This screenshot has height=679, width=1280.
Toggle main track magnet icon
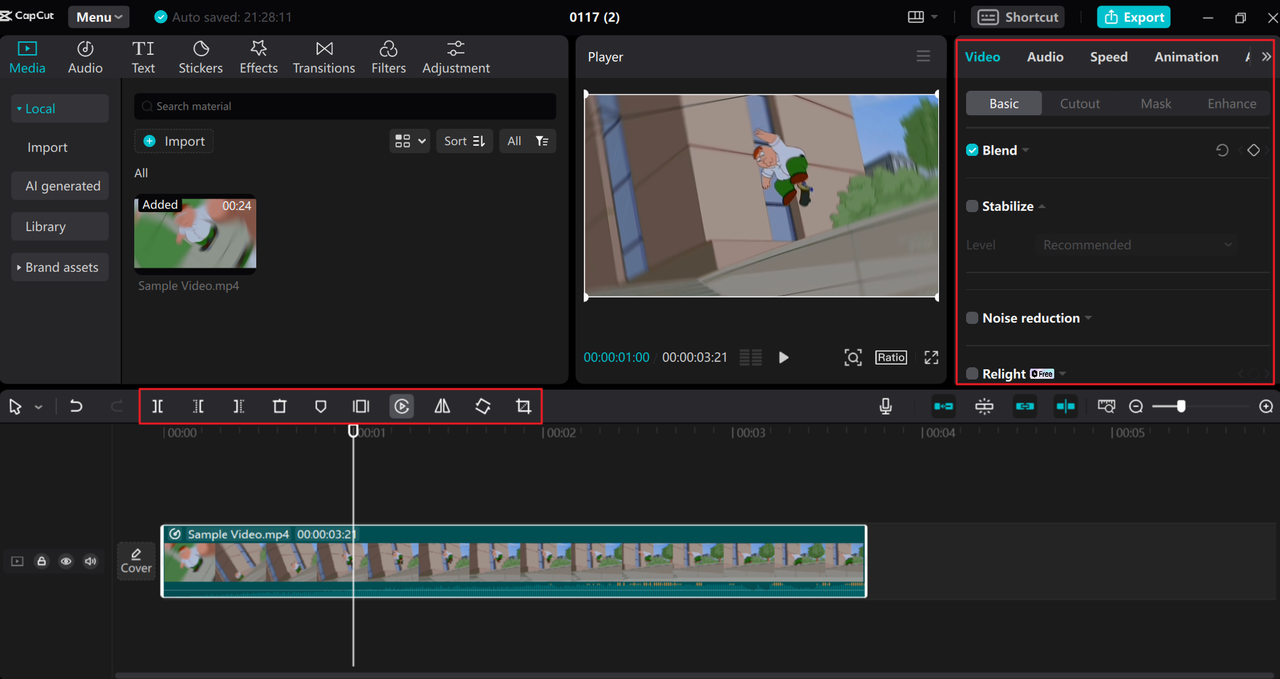(x=943, y=406)
